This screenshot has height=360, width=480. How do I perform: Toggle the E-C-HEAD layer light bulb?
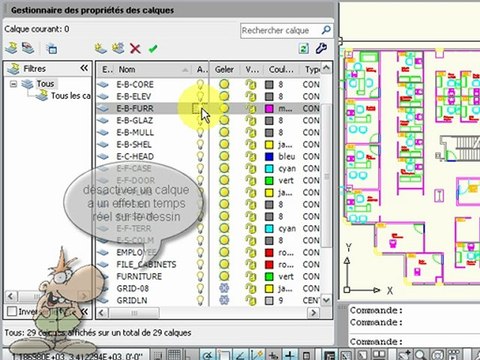[200, 156]
